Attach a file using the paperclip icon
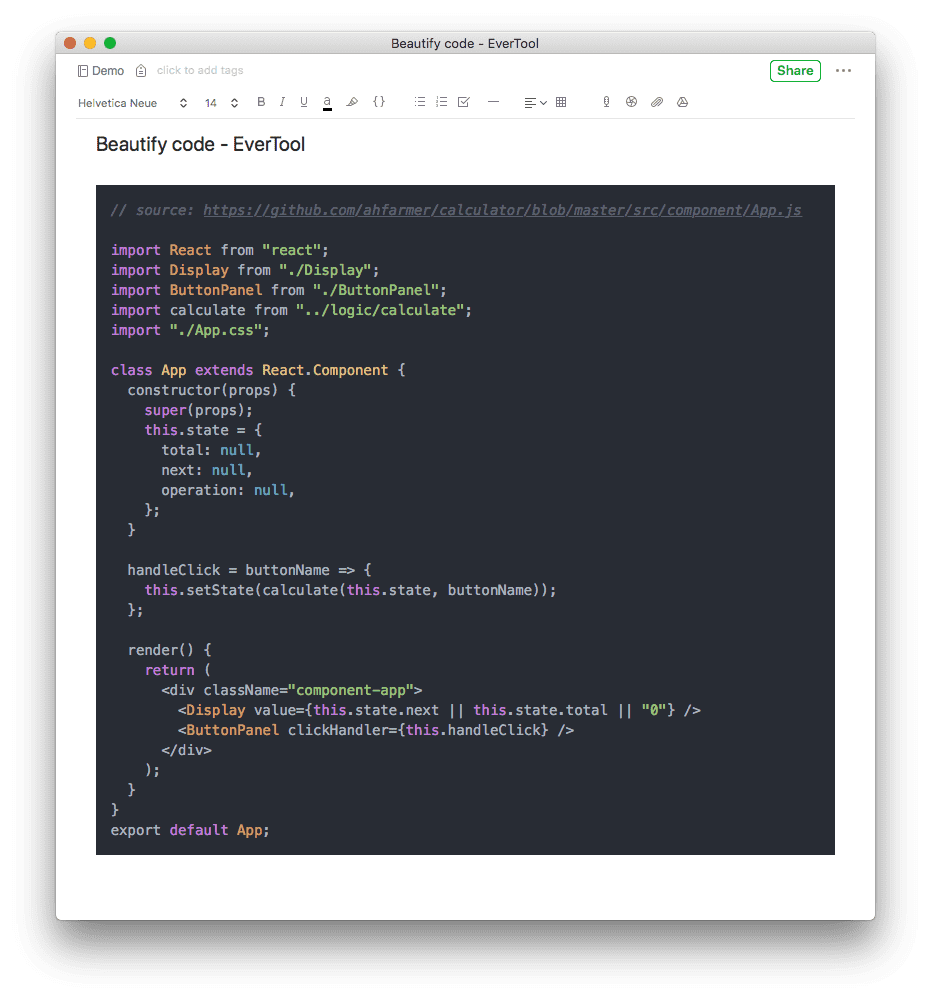 click(656, 101)
